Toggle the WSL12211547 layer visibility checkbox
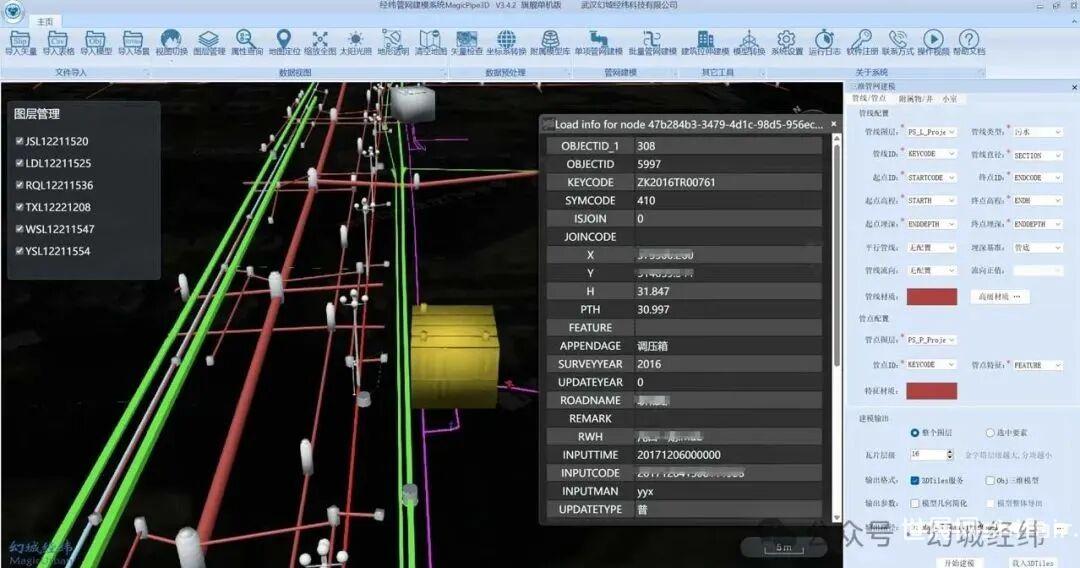 [20, 229]
